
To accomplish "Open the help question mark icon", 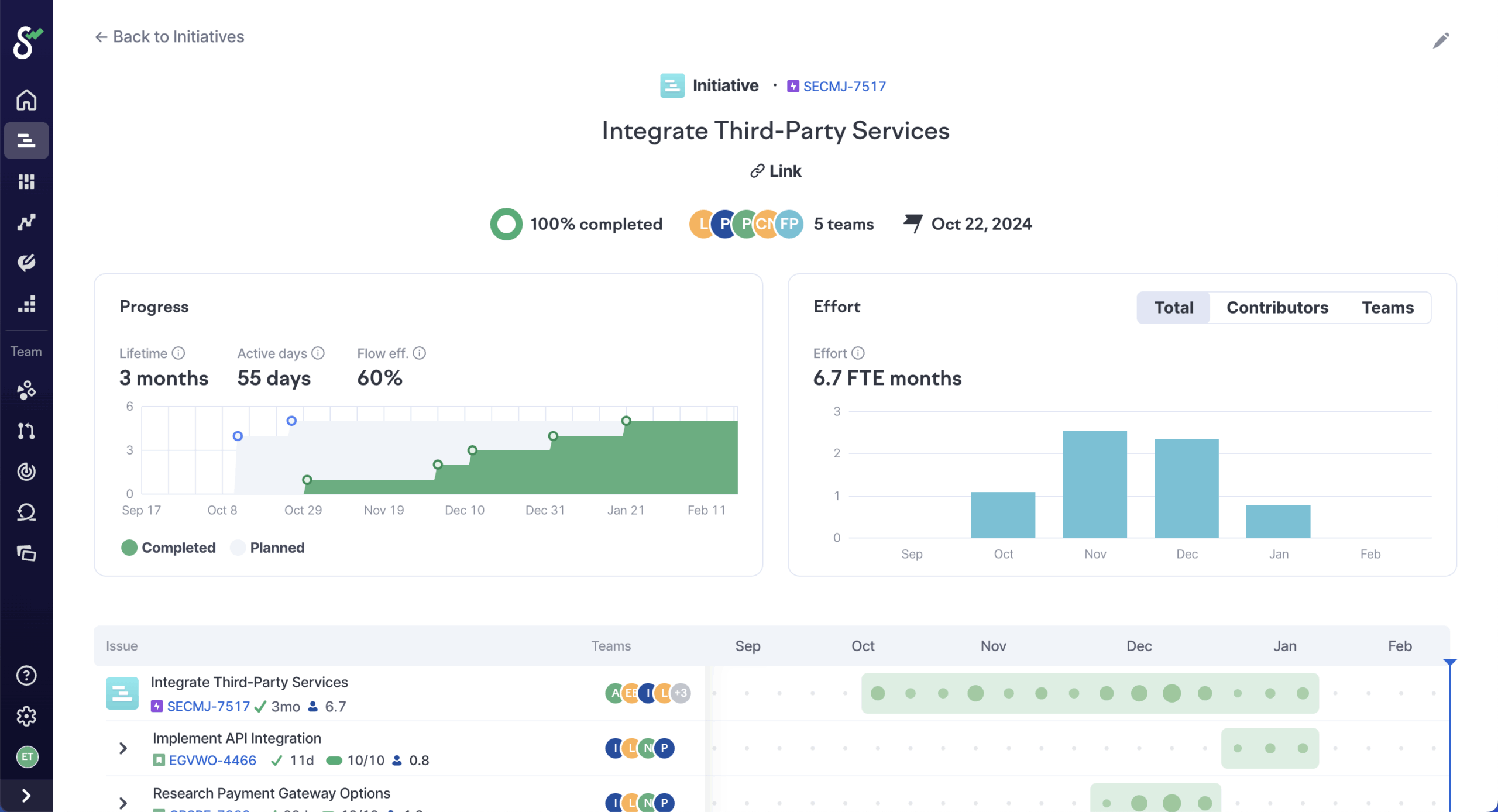I will click(x=26, y=676).
